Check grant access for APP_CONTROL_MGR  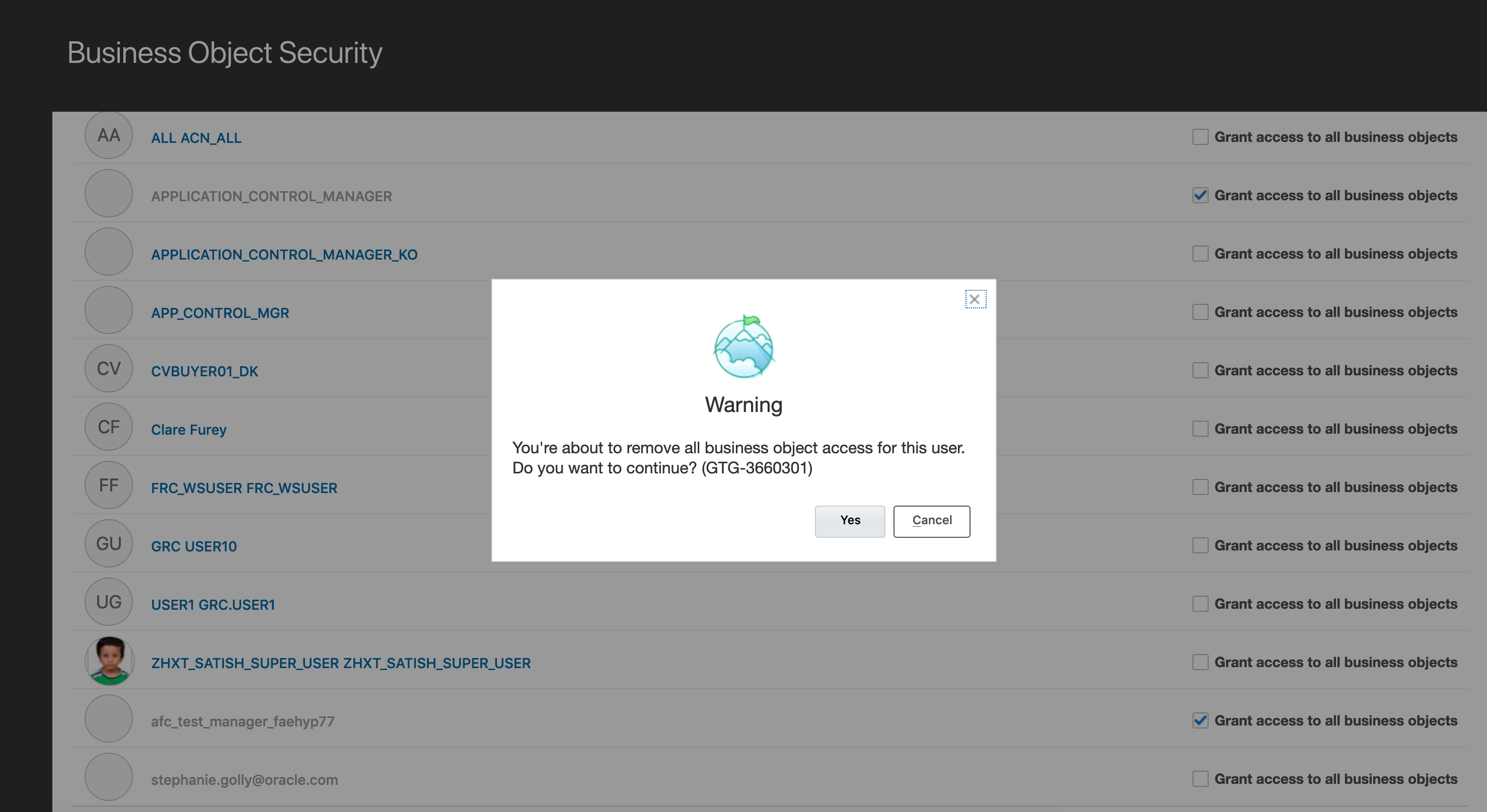pos(1200,311)
